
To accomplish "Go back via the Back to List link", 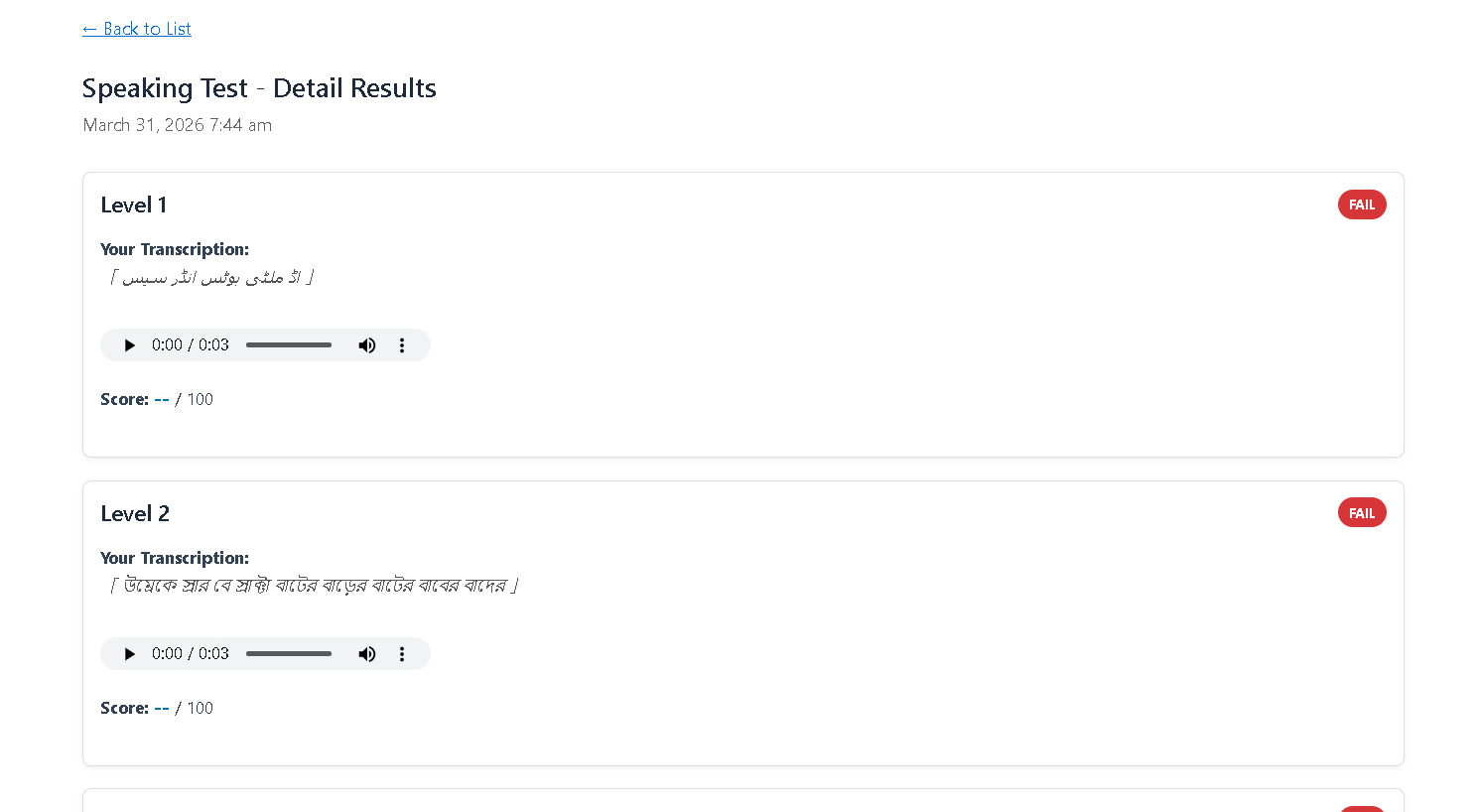I will click(x=137, y=29).
